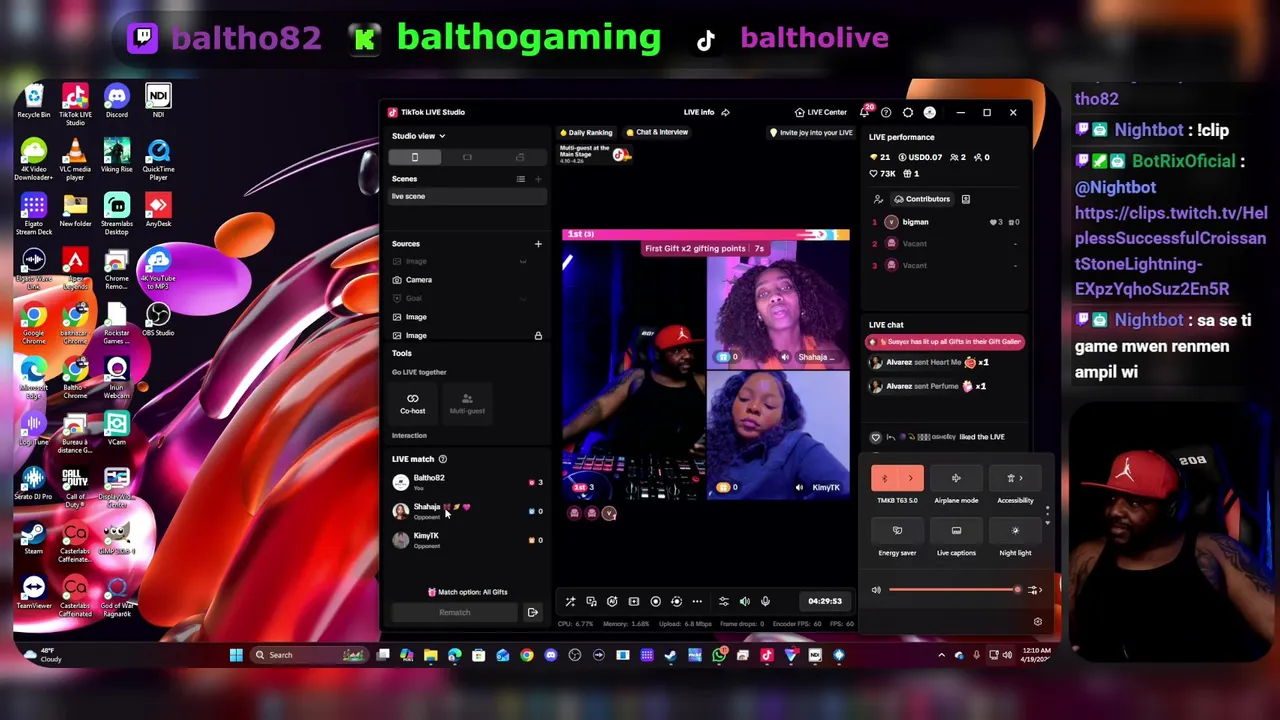Click the exit match icon beside Rematch
The image size is (1280, 720).
tap(533, 613)
